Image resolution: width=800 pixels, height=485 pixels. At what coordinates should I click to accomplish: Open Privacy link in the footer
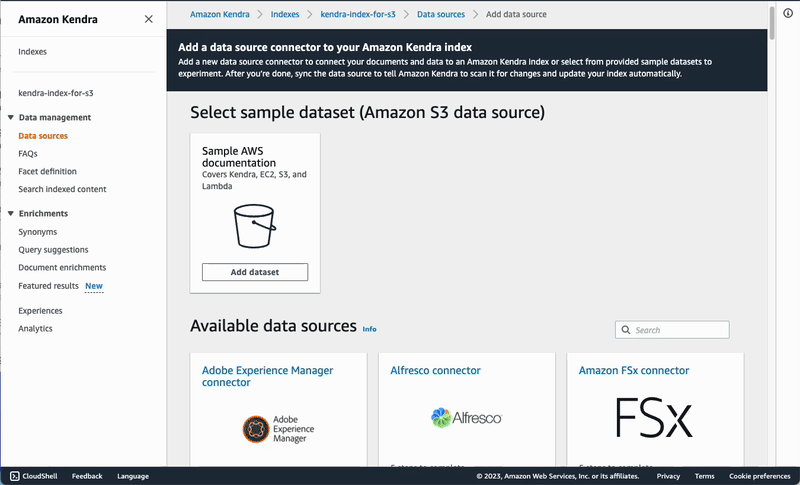point(668,476)
